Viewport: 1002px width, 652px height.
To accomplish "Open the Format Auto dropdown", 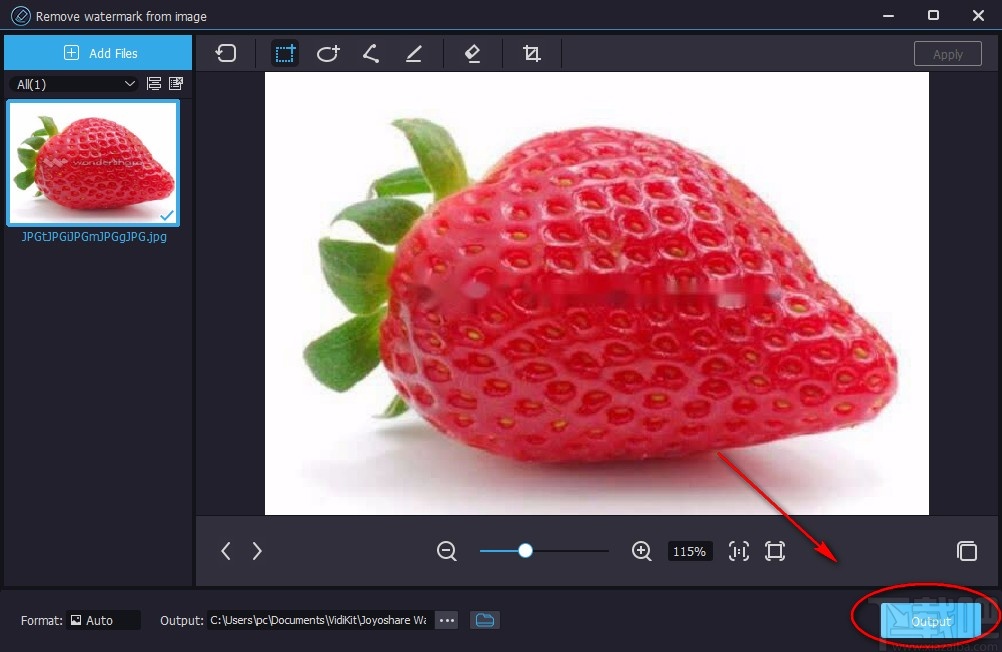I will [x=104, y=620].
